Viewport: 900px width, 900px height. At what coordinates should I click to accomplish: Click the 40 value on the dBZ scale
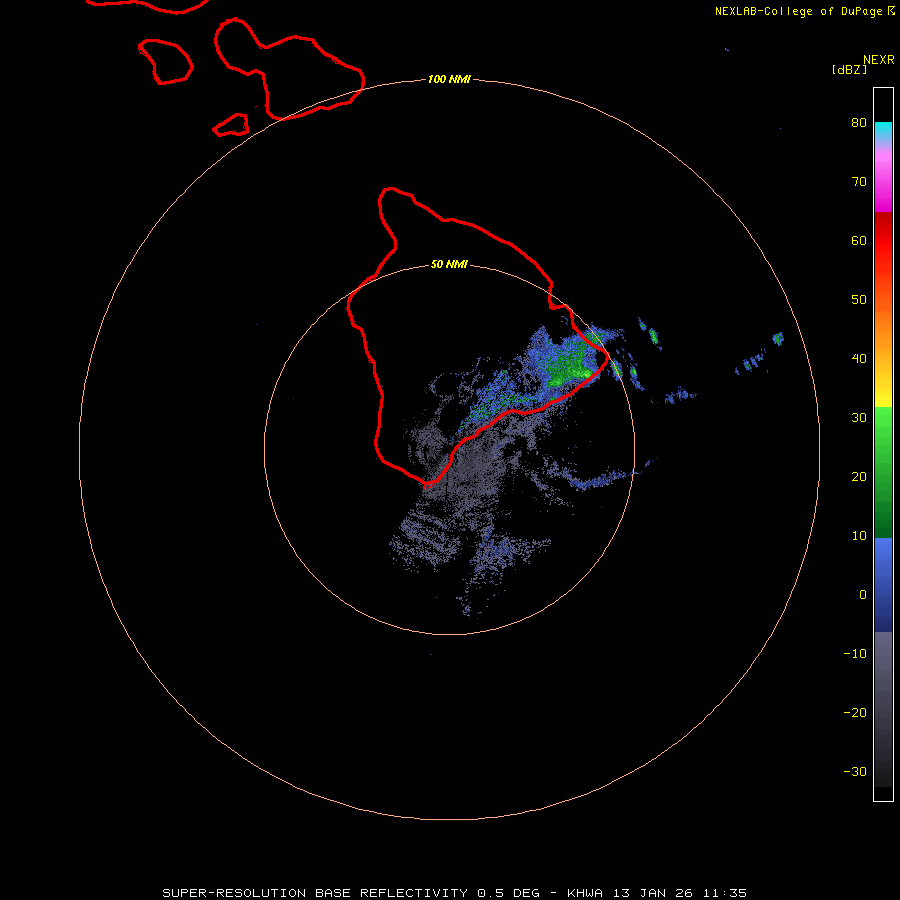859,359
